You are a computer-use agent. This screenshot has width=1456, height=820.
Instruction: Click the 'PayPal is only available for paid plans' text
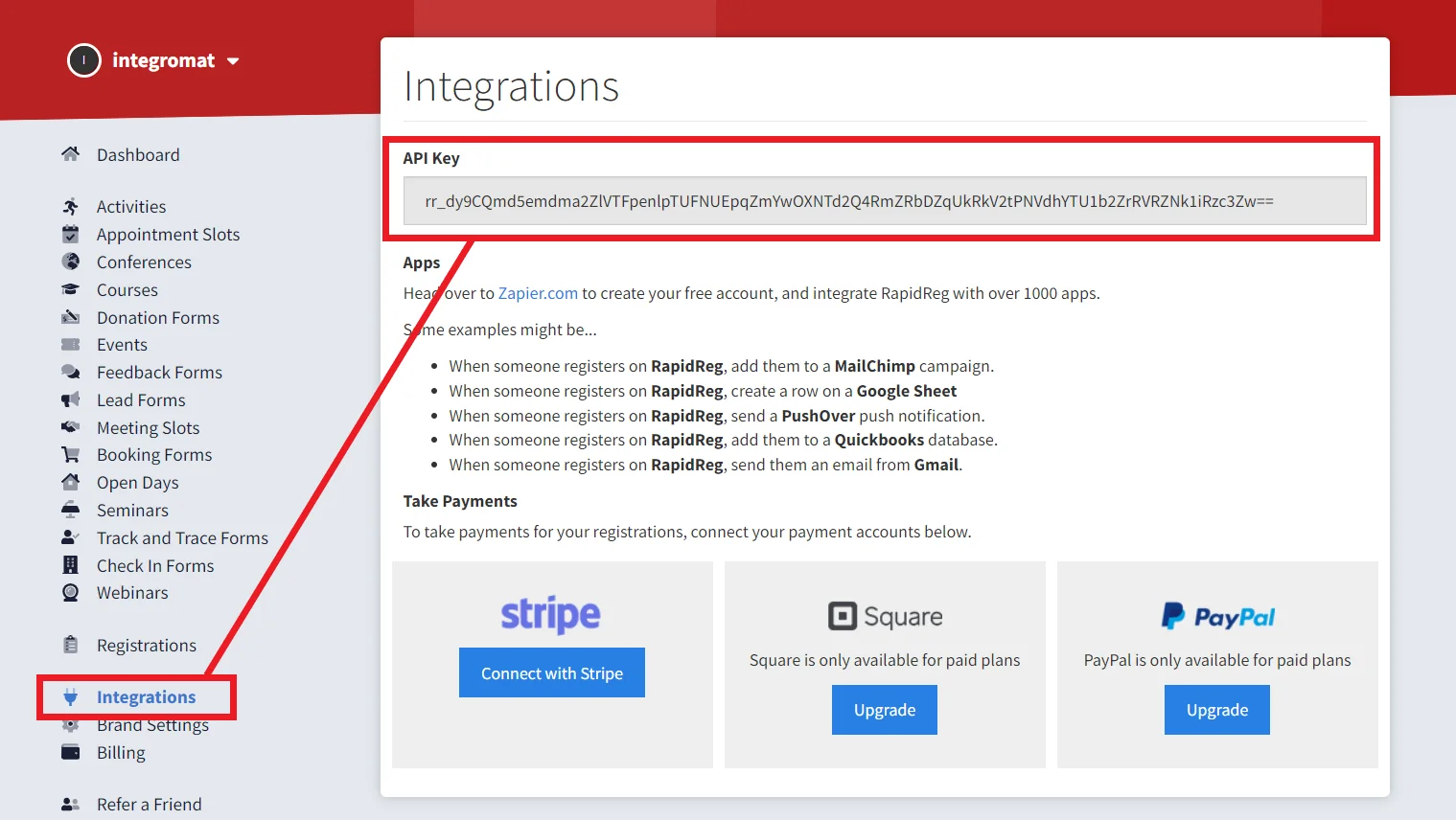(x=1217, y=660)
